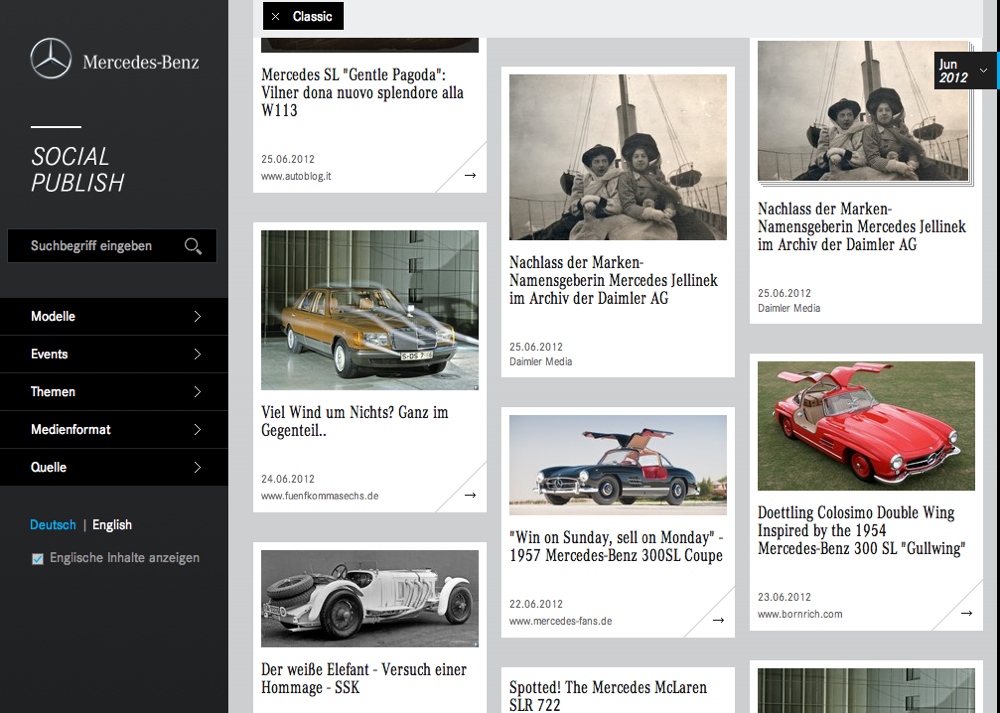Click the 23.06.2012 date text

click(784, 597)
